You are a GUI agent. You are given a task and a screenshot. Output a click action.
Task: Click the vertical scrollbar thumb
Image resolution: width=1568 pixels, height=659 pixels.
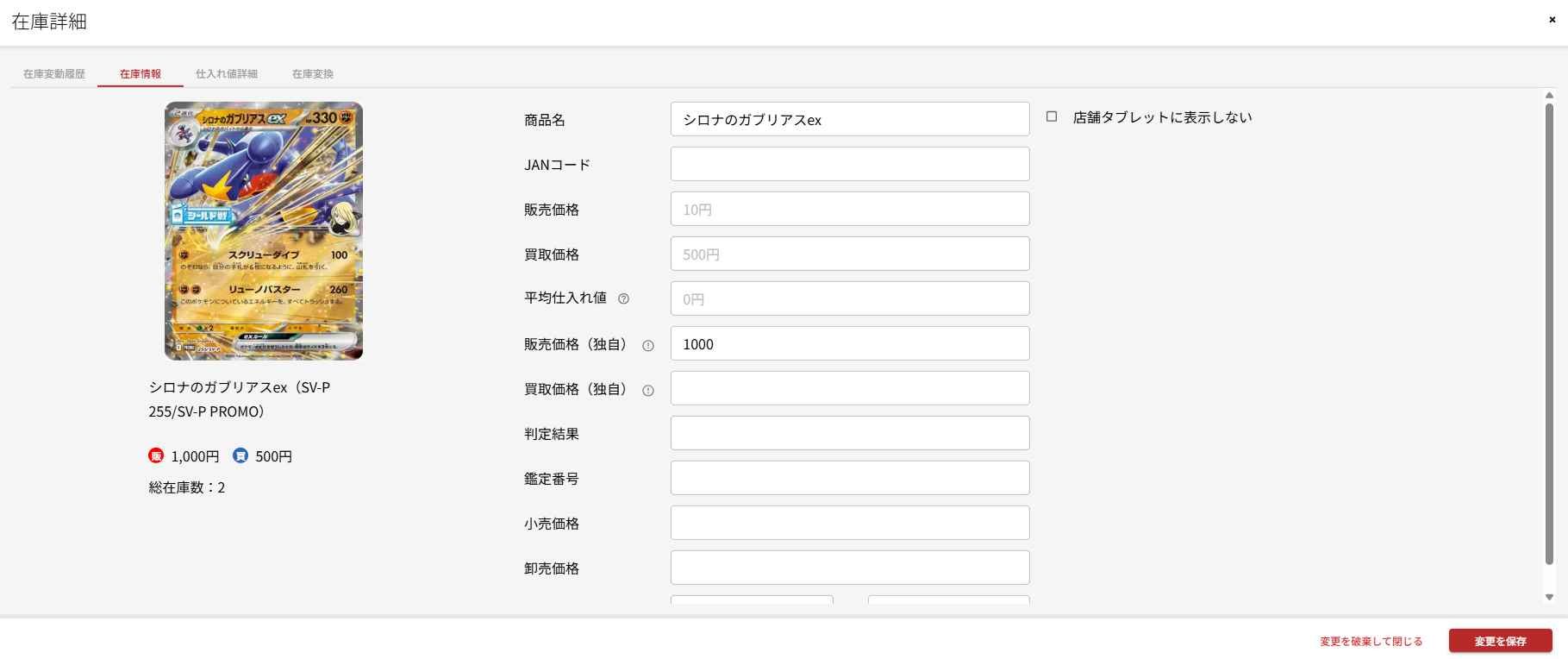click(x=1549, y=334)
